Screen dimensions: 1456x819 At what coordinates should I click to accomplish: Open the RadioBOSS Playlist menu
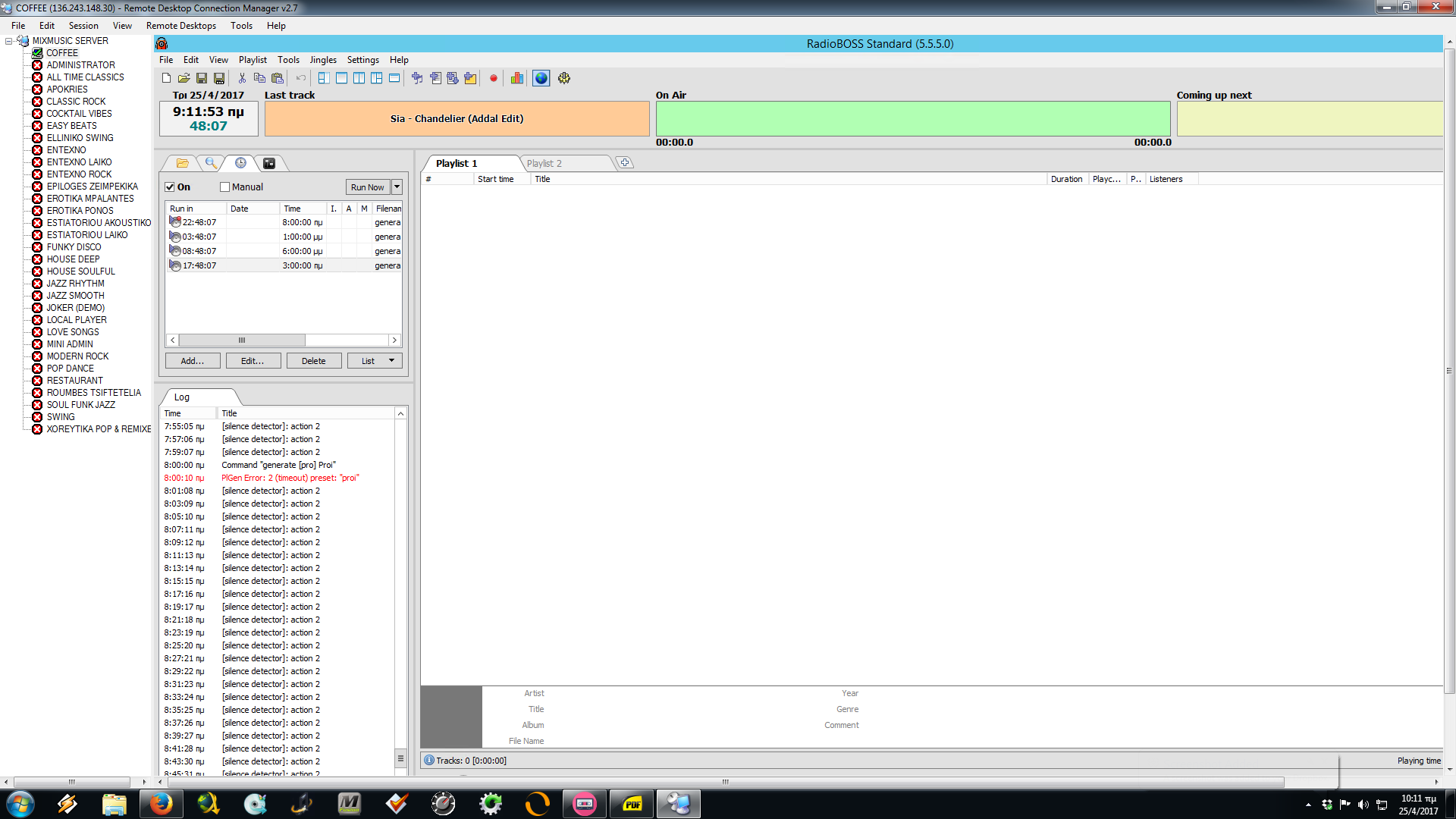(x=253, y=60)
